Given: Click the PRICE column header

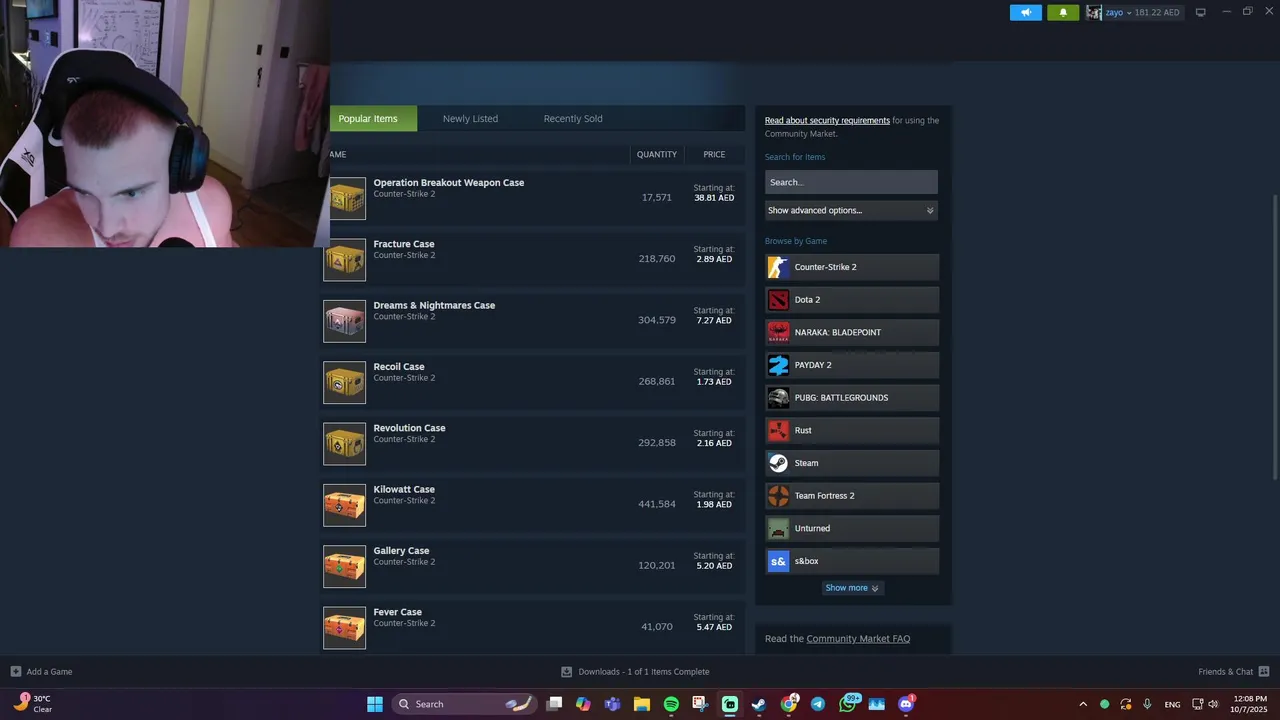Looking at the screenshot, I should 714,154.
